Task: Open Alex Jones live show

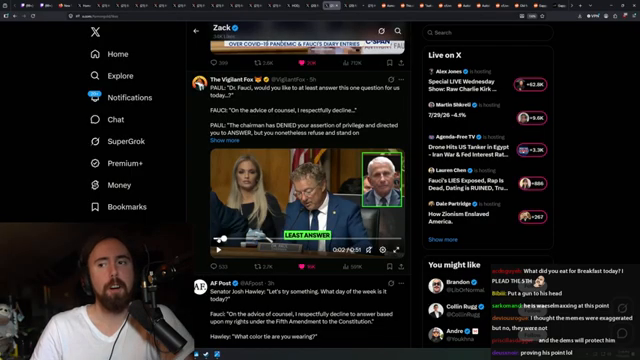Action: 462,85
